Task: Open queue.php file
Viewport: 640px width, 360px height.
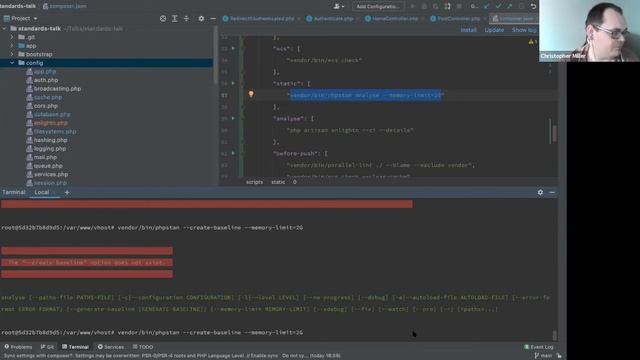Action: click(48, 166)
